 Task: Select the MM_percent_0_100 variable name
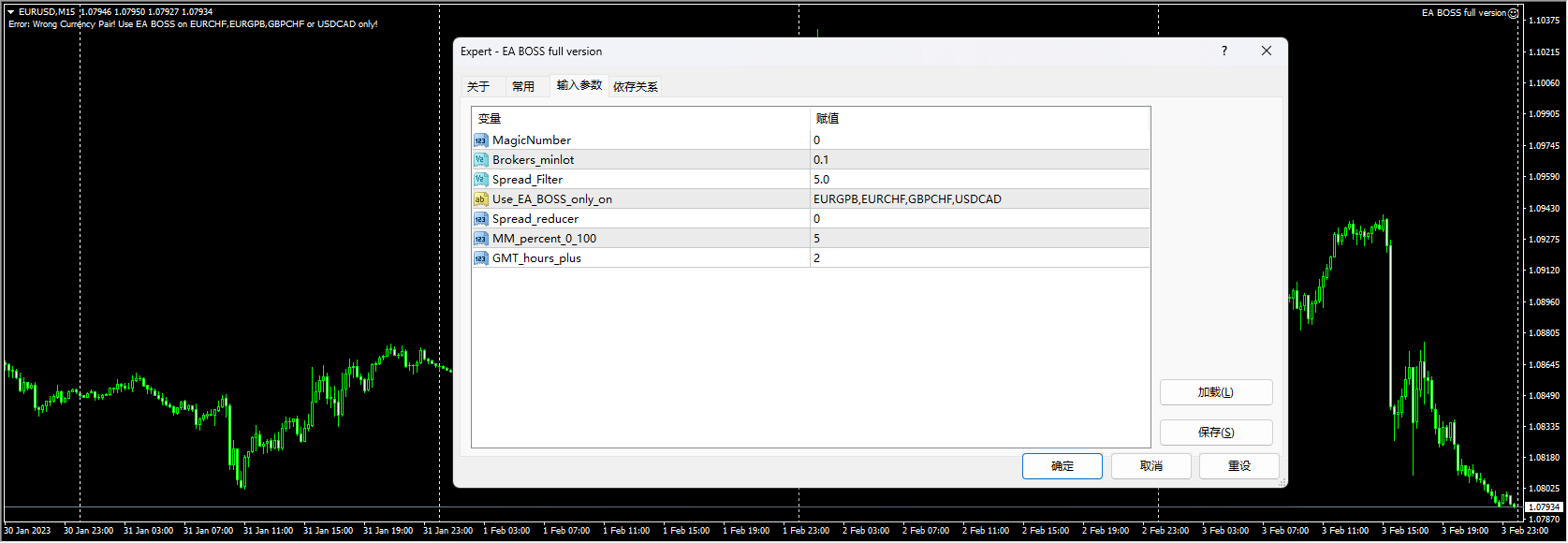point(545,239)
